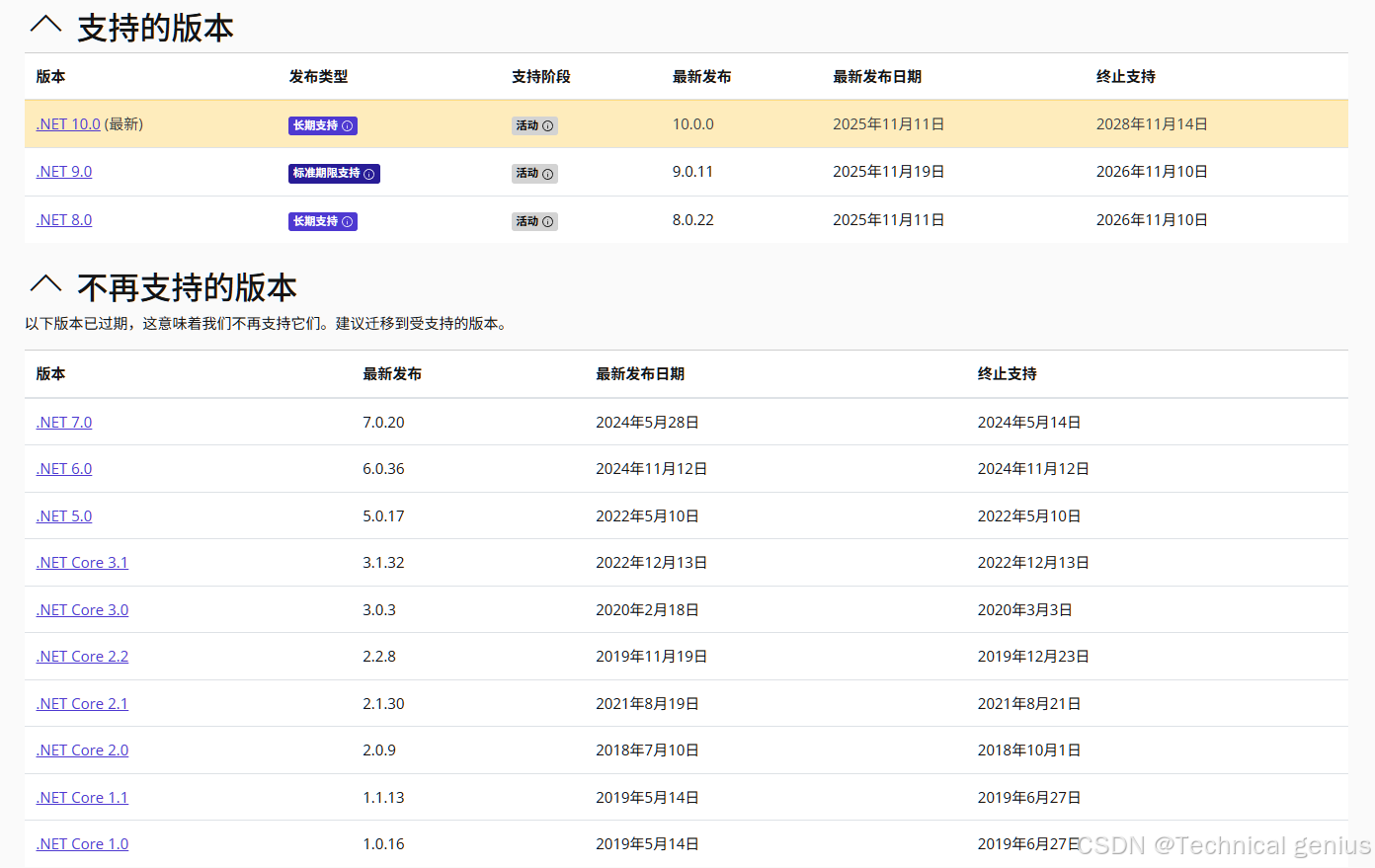Click info icon on .NET 10.0 长期支持 badge
Screen dimensions: 1375x868
pyautogui.click(x=347, y=126)
